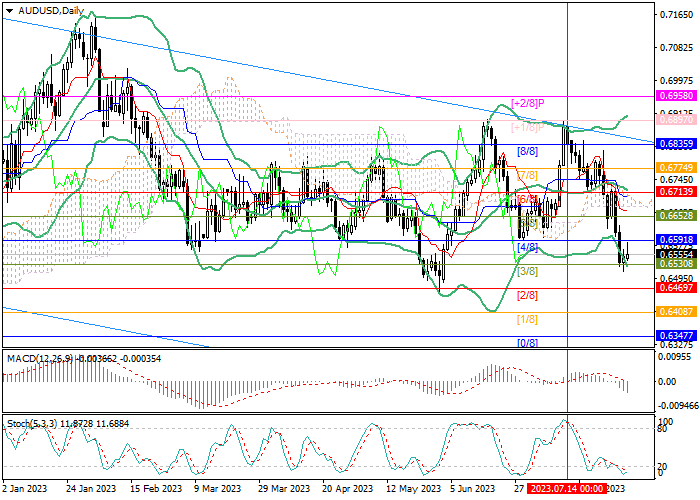Click the Stochastic 20 level label

pos(663,466)
